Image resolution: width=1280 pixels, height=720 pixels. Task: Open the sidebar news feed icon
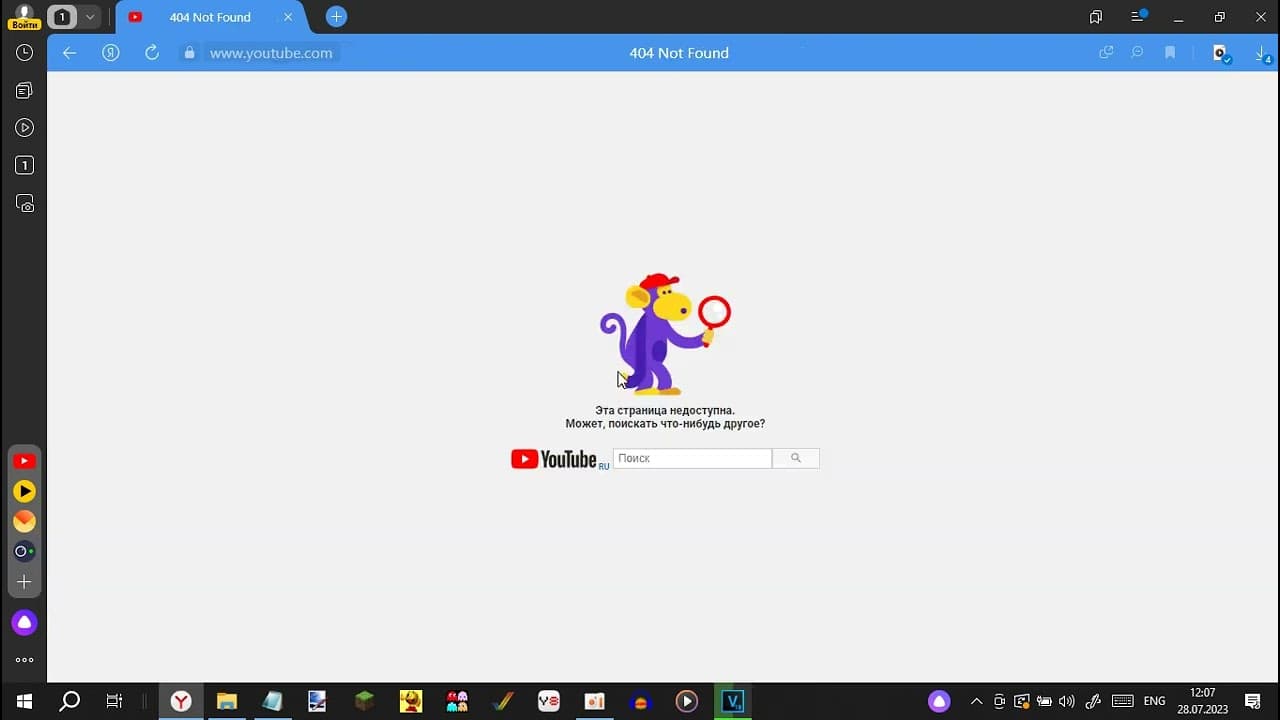pos(24,90)
